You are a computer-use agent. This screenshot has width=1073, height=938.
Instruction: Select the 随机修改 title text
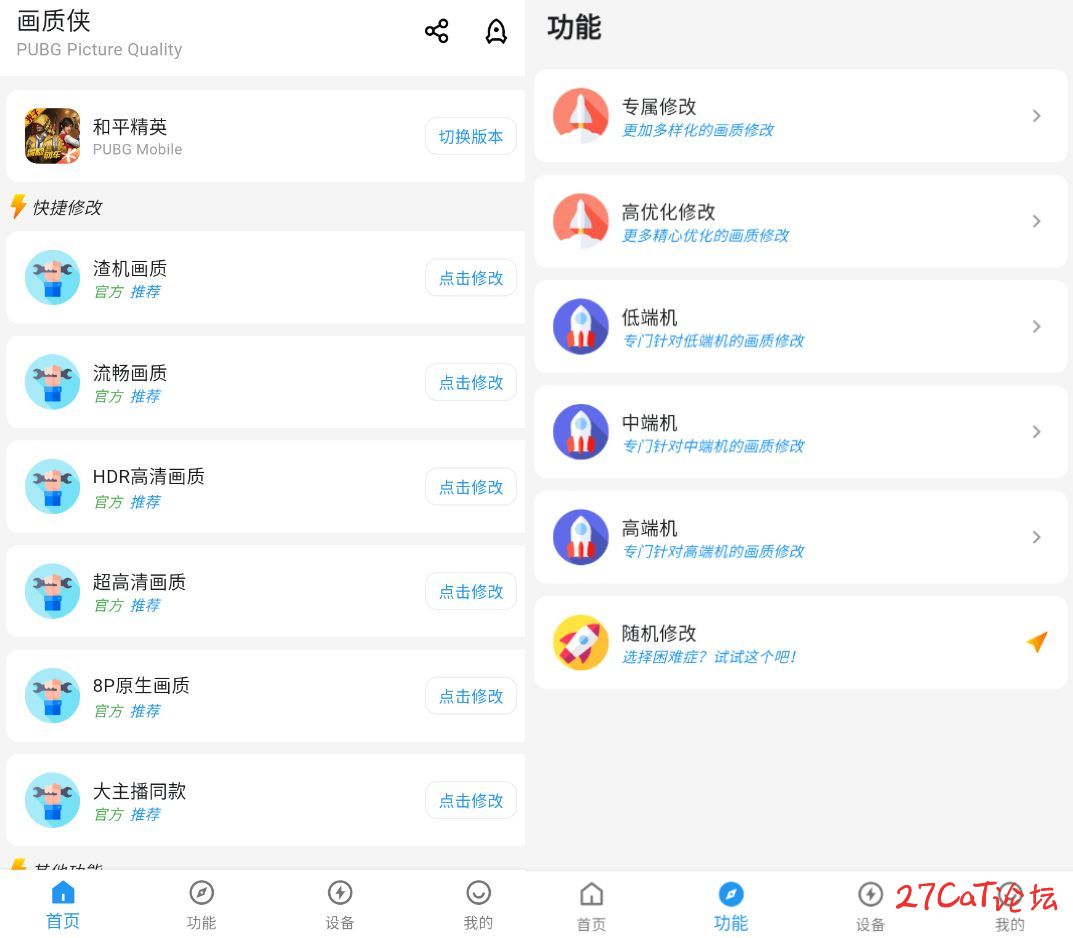pyautogui.click(x=659, y=634)
